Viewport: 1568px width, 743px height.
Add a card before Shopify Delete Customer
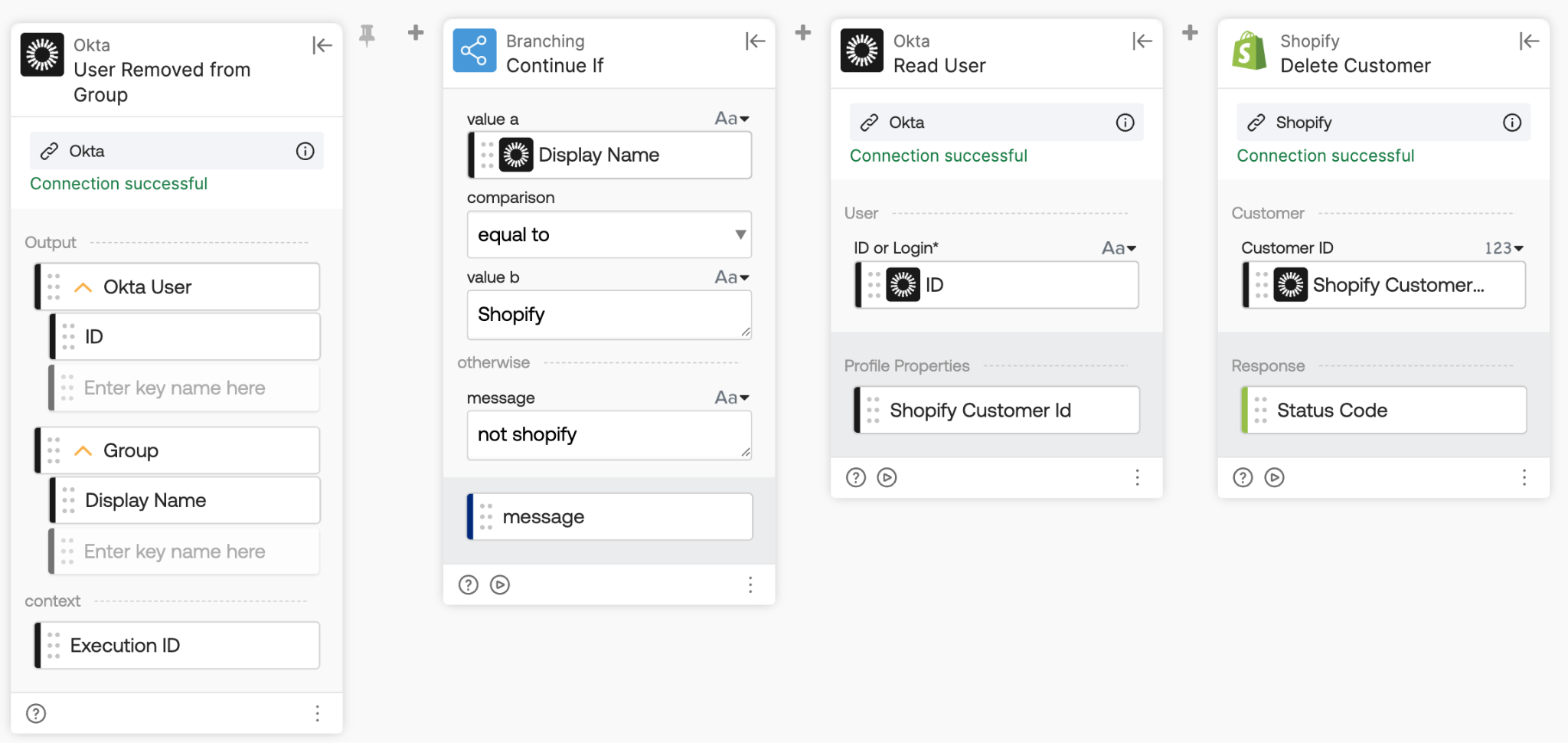1190,32
